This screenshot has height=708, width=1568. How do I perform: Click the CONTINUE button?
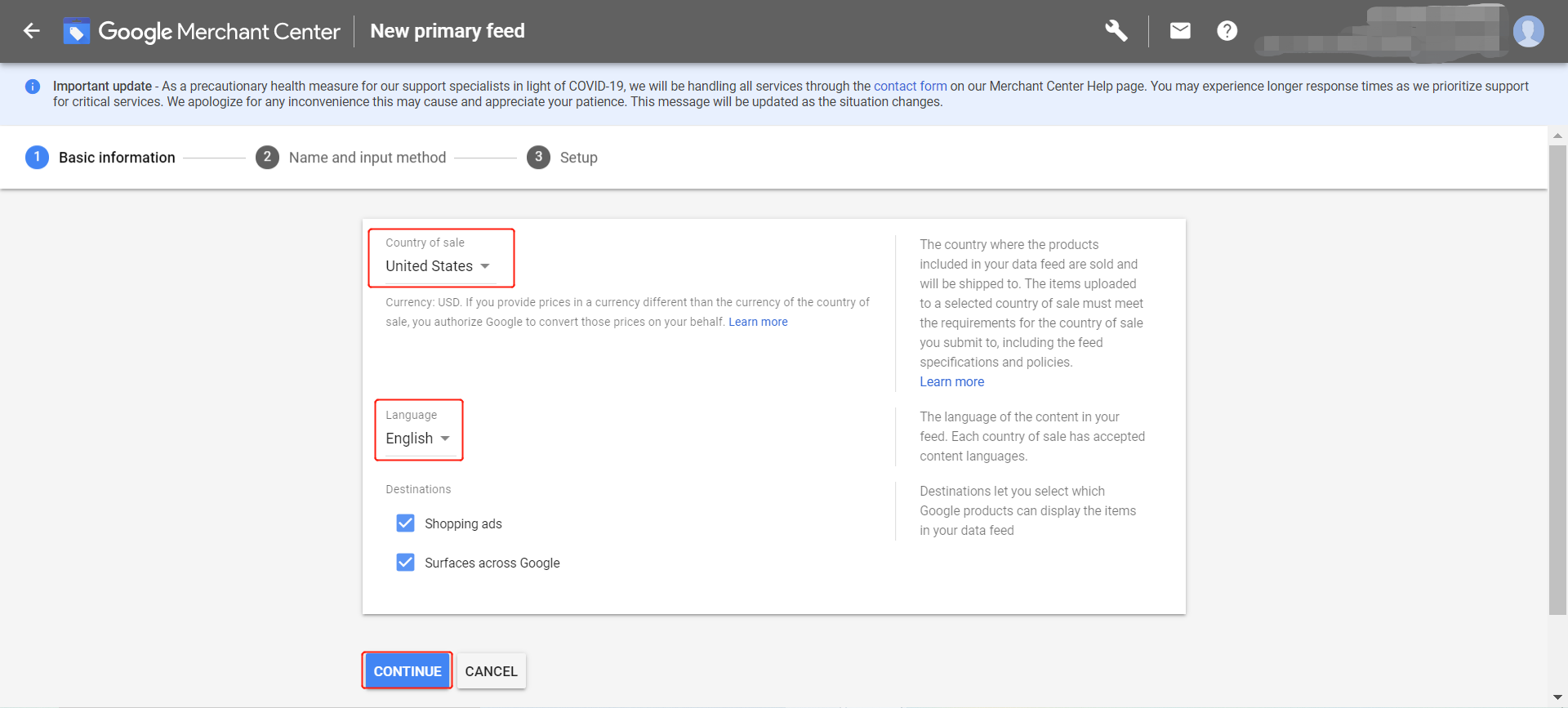tap(408, 671)
